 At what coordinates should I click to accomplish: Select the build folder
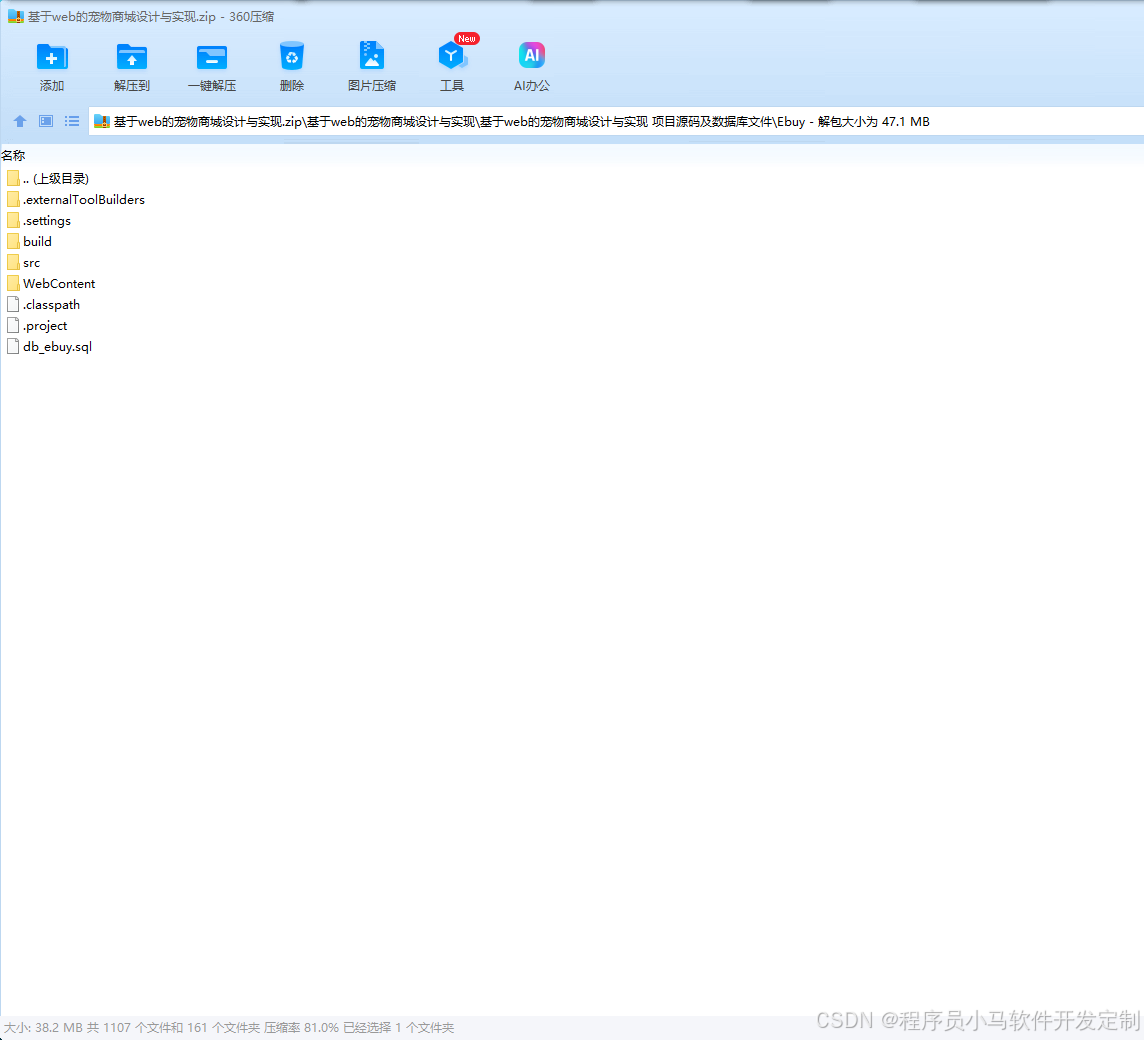(x=29, y=242)
